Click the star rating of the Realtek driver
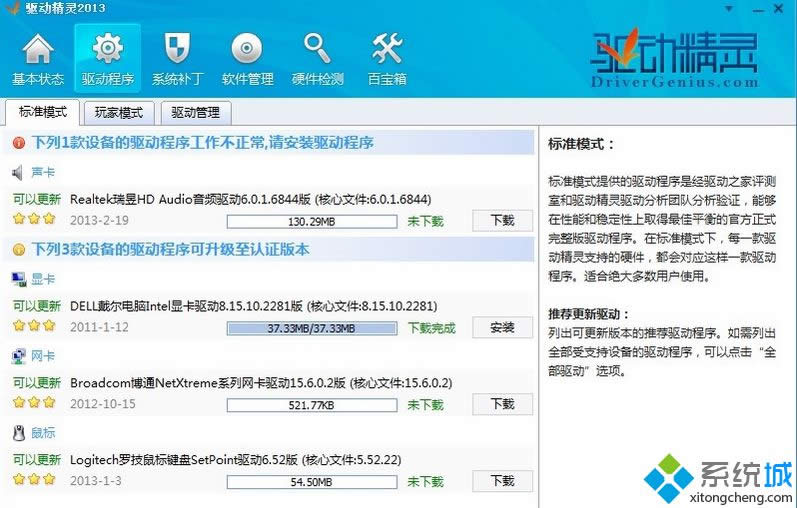Screen dimensions: 797x508 coord(34,219)
